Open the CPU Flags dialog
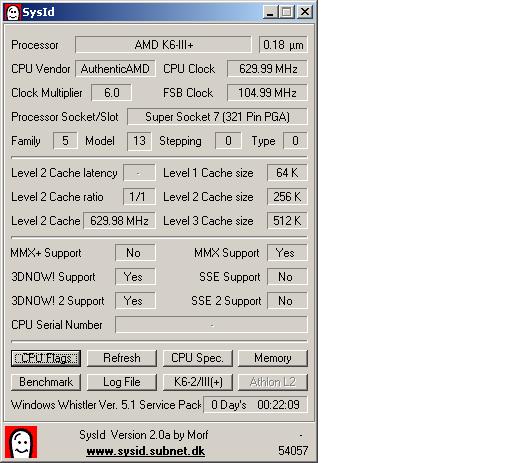The width and height of the screenshot is (512, 463). [x=46, y=358]
